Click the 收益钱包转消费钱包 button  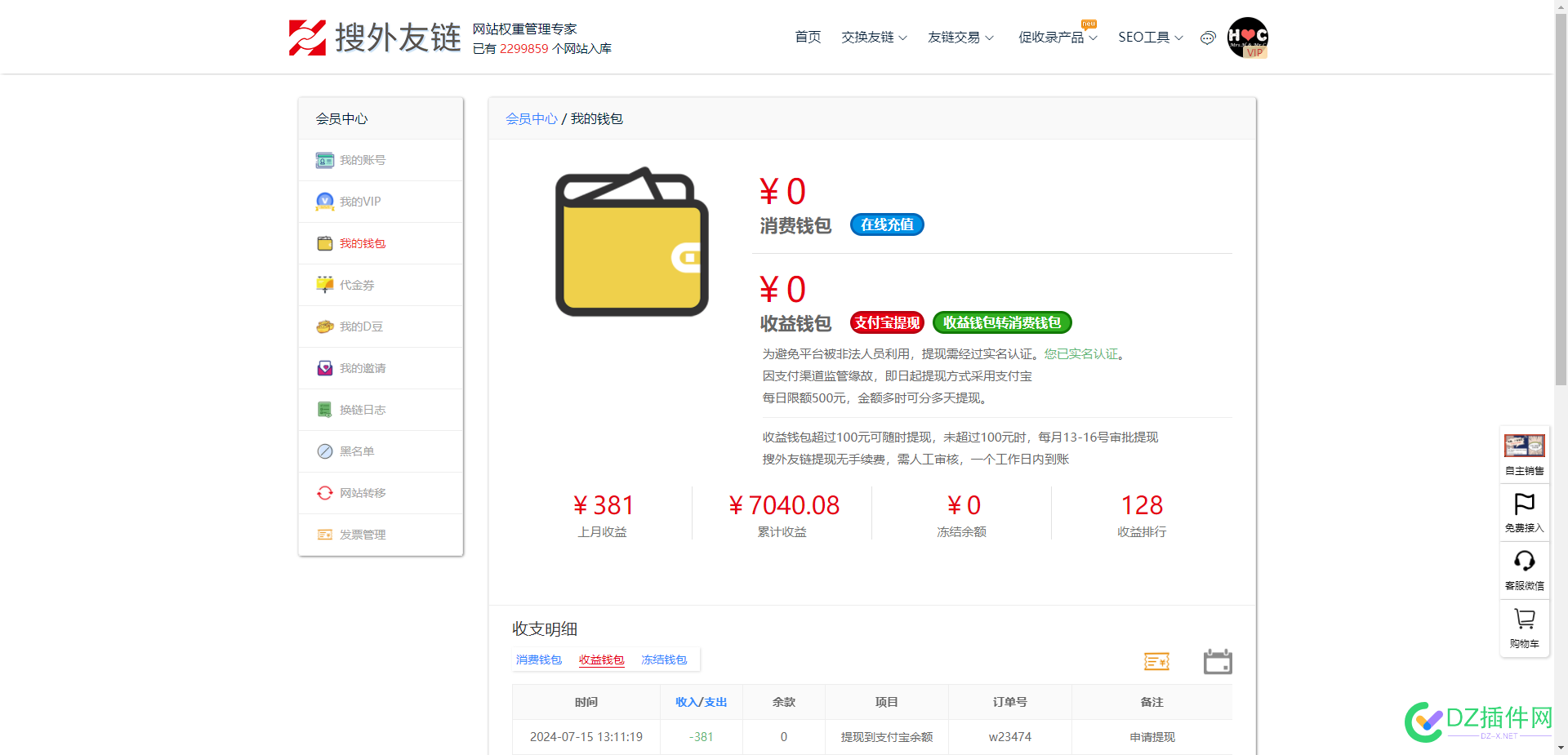point(1002,322)
